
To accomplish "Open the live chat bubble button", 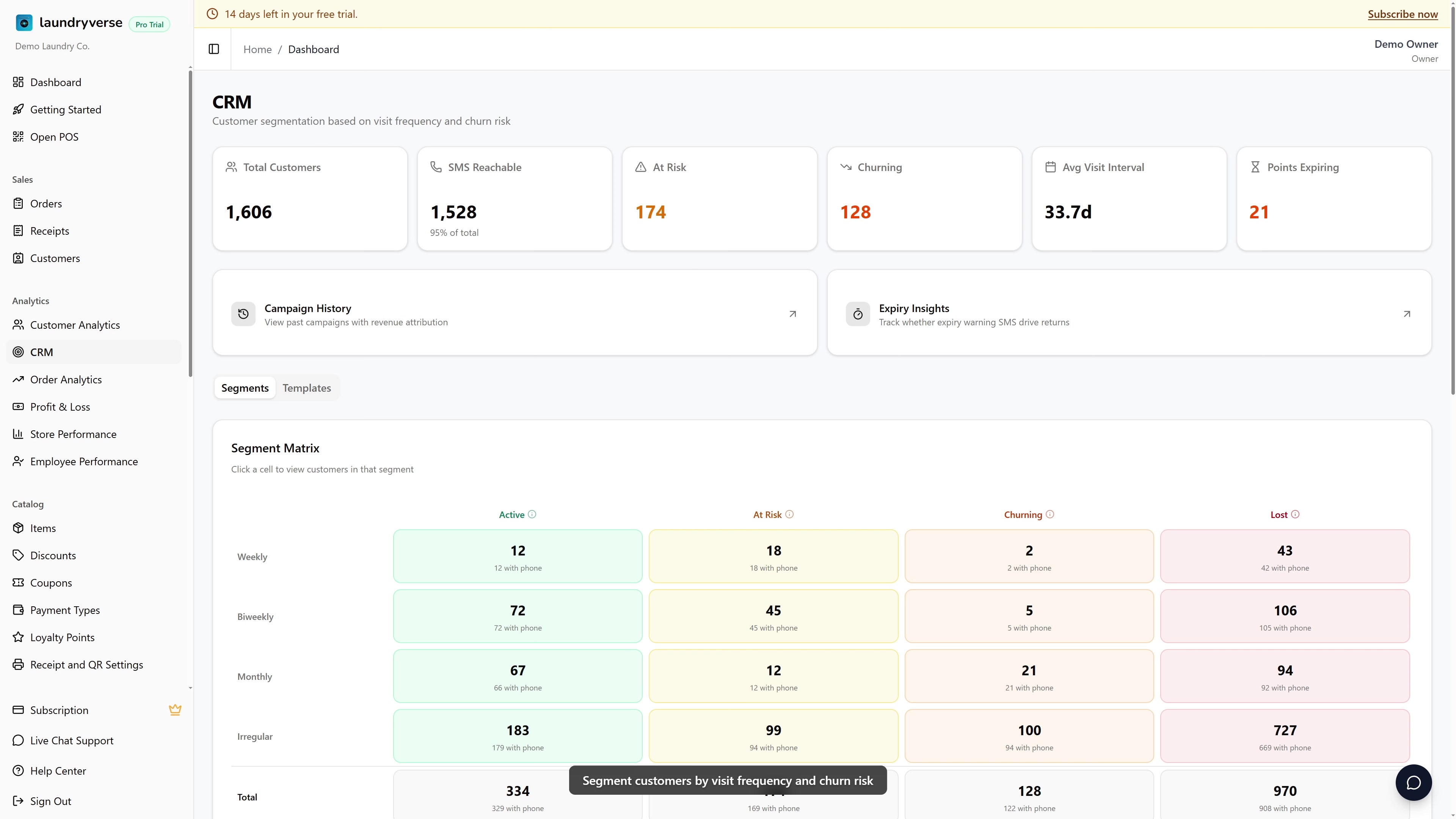I will click(1413, 782).
